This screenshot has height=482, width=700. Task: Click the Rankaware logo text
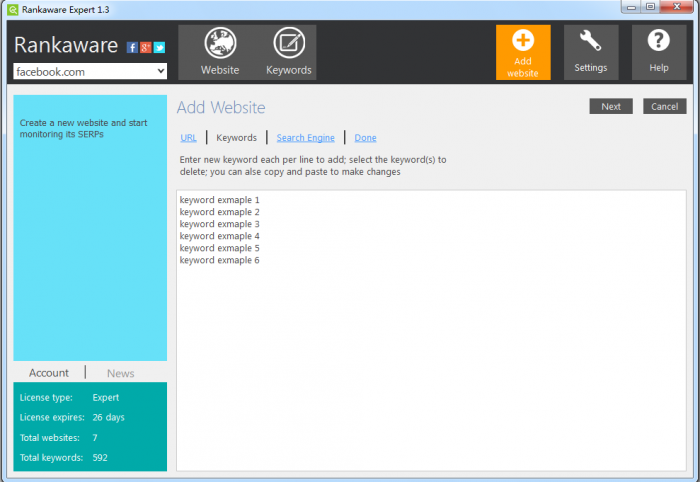click(66, 45)
